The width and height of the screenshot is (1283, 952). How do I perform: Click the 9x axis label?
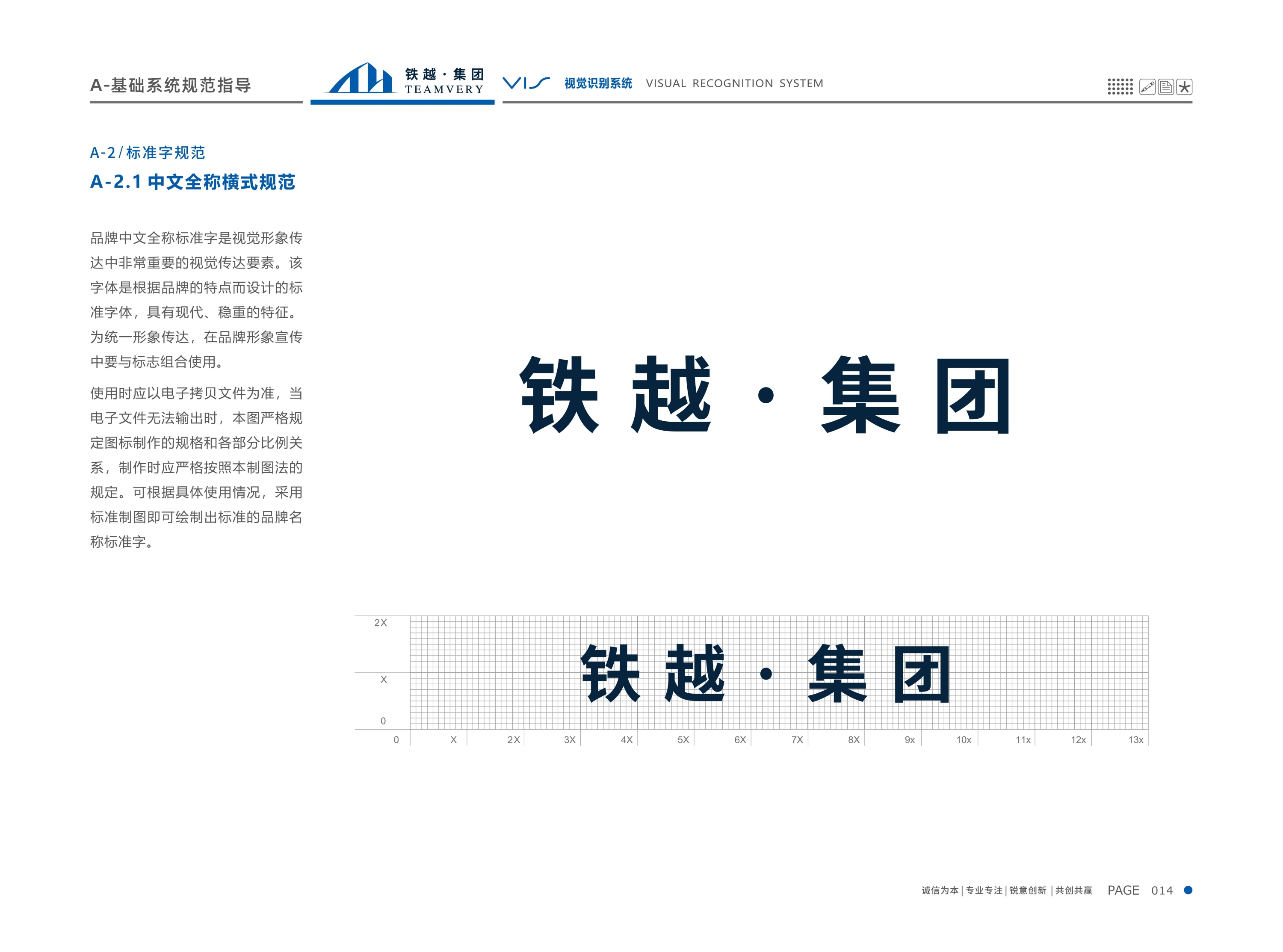(x=910, y=740)
